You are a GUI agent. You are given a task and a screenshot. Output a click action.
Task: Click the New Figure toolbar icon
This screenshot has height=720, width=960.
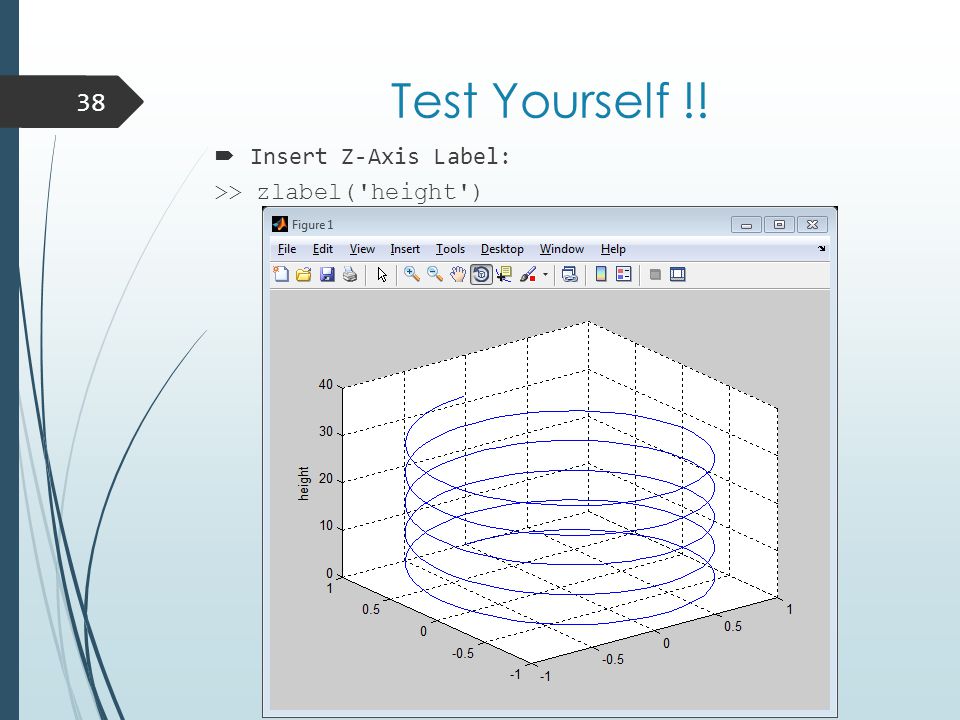[281, 274]
